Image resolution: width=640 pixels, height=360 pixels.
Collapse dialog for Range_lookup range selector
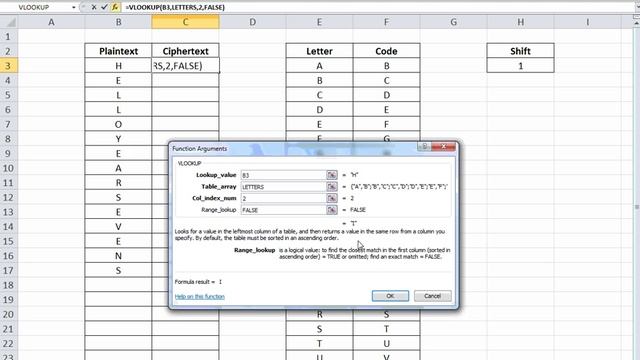tap(332, 210)
